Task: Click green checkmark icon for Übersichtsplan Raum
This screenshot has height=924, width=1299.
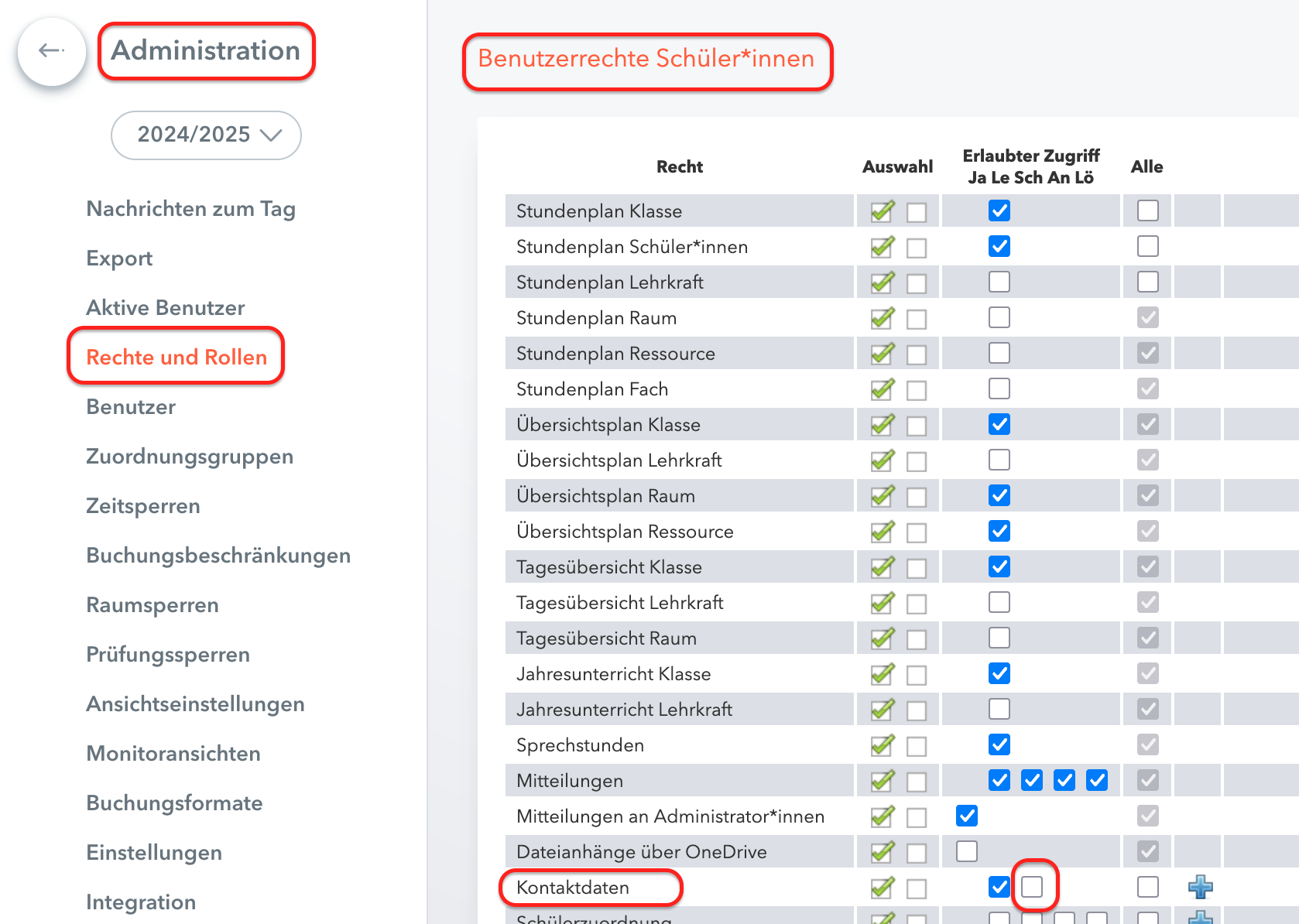Action: (883, 496)
